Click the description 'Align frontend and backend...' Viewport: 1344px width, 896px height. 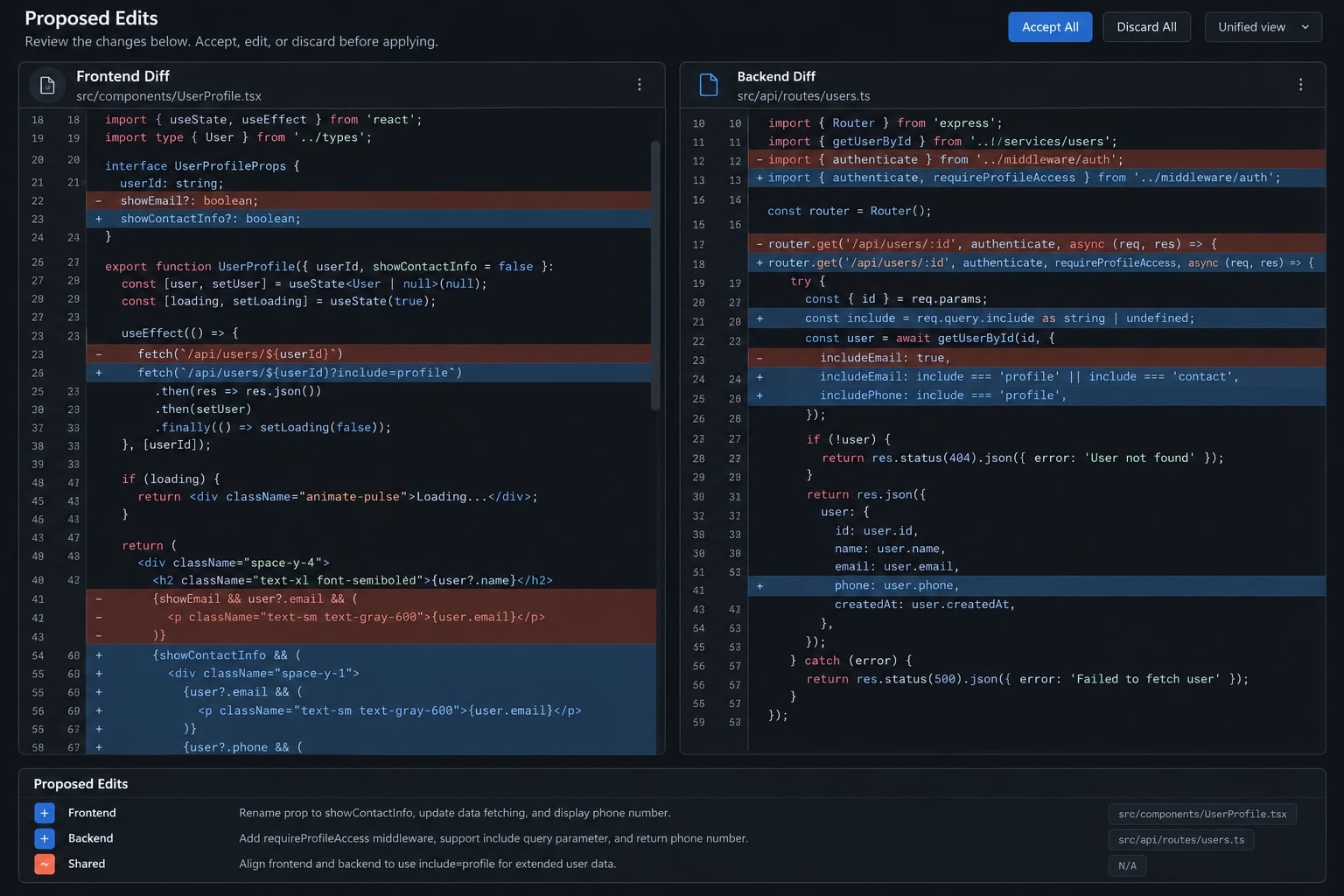(427, 864)
